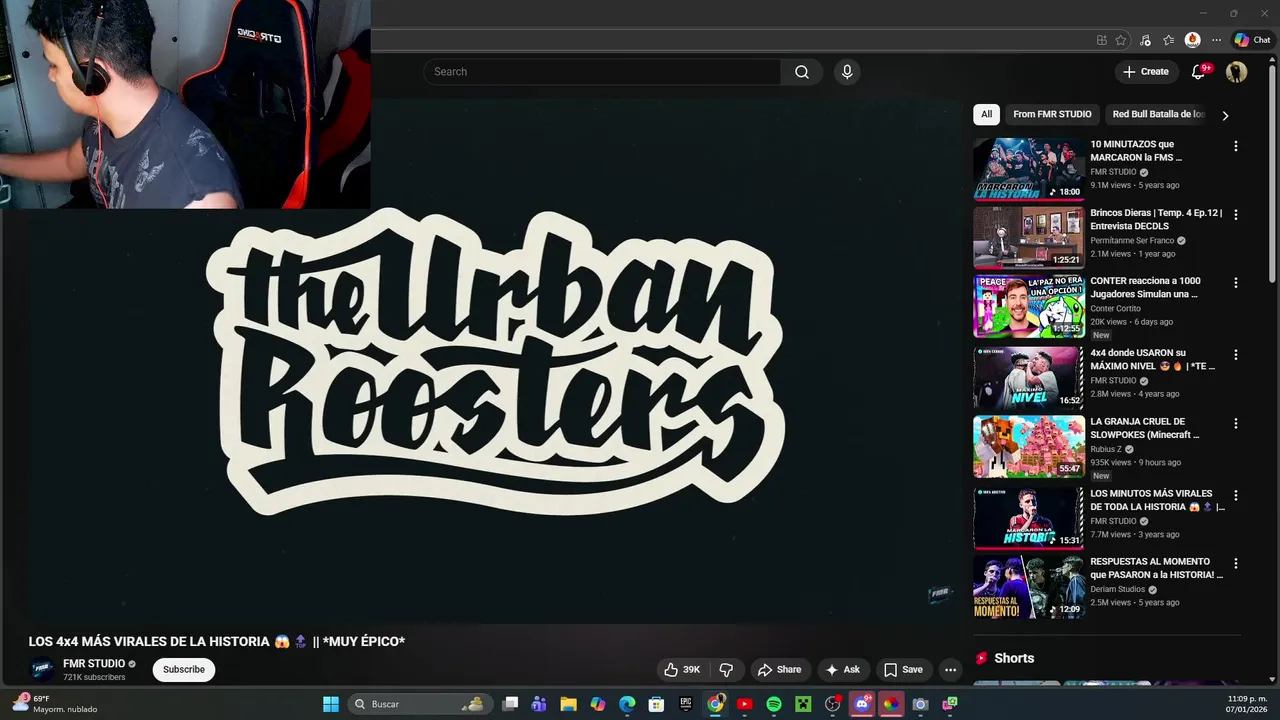1280x720 pixels.
Task: Click the YouTube search magnifier button
Action: [x=802, y=72]
